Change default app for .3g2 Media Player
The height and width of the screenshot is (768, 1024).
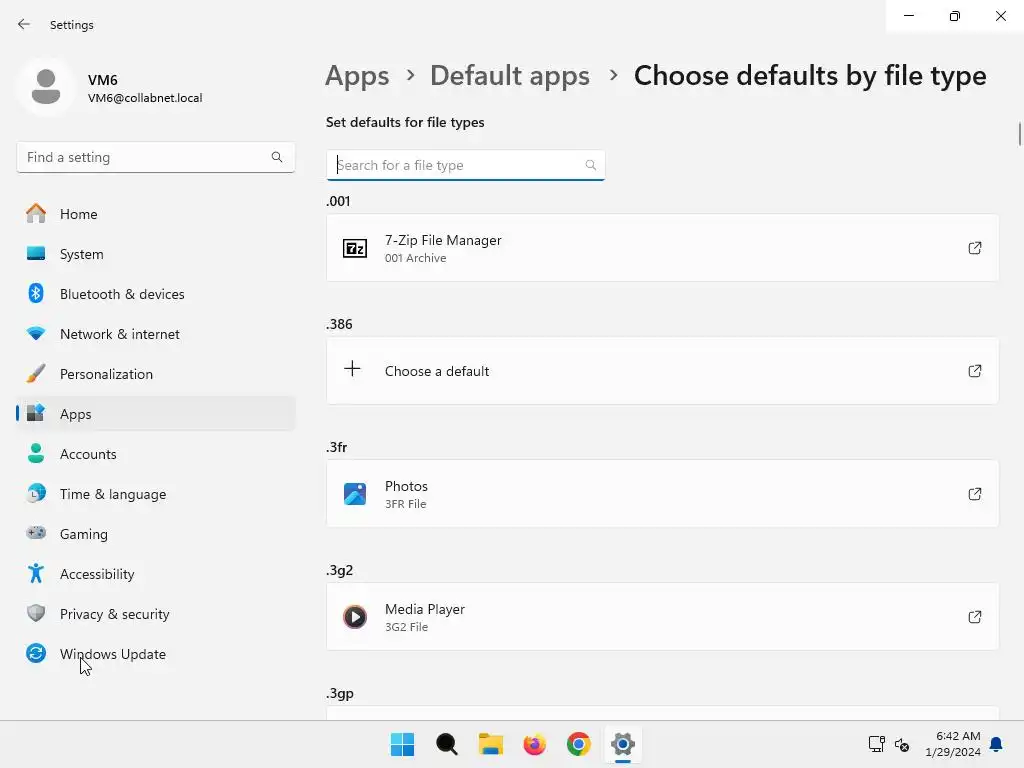pos(662,617)
